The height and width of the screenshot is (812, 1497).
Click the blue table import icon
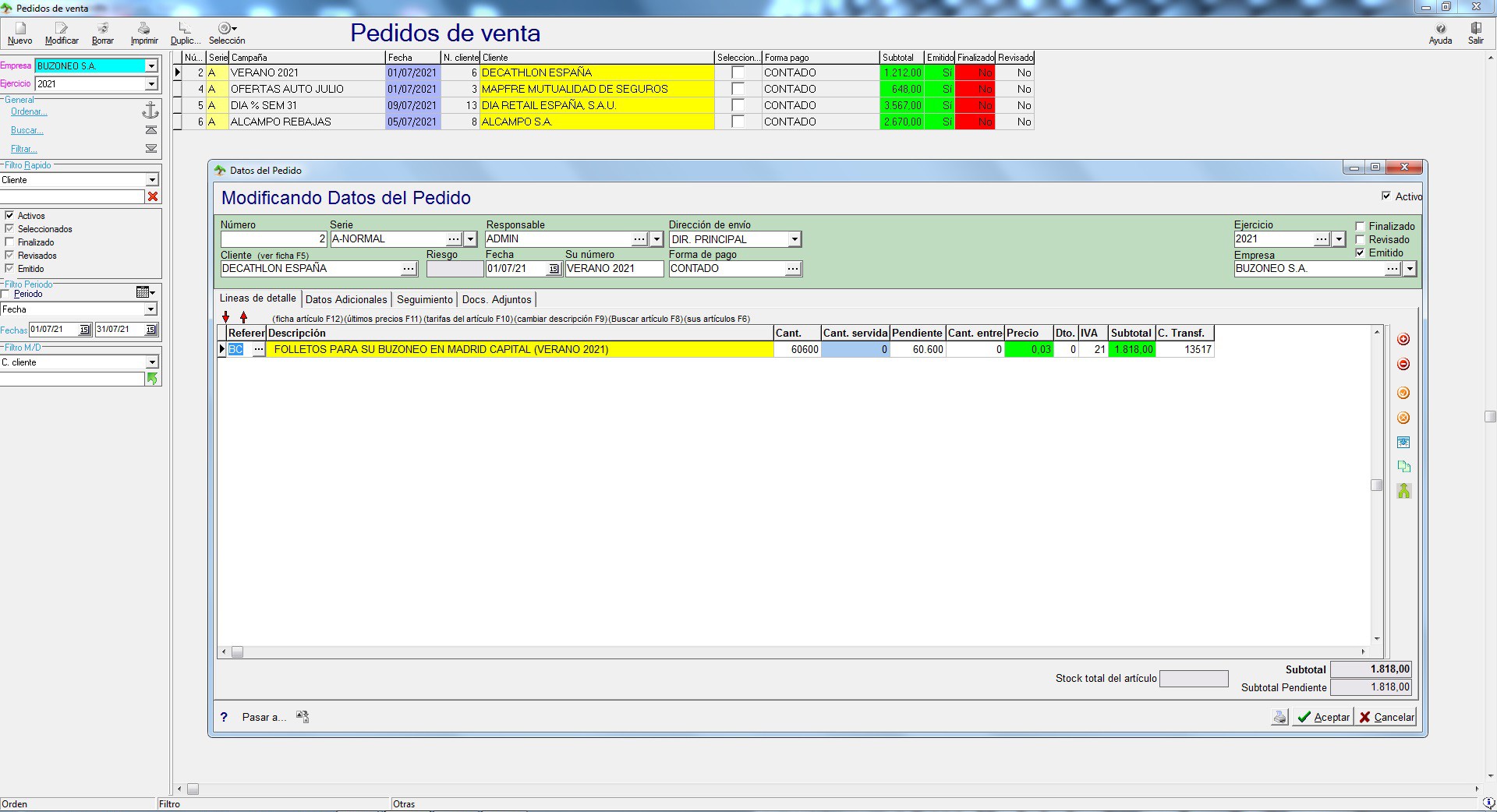tap(1403, 443)
